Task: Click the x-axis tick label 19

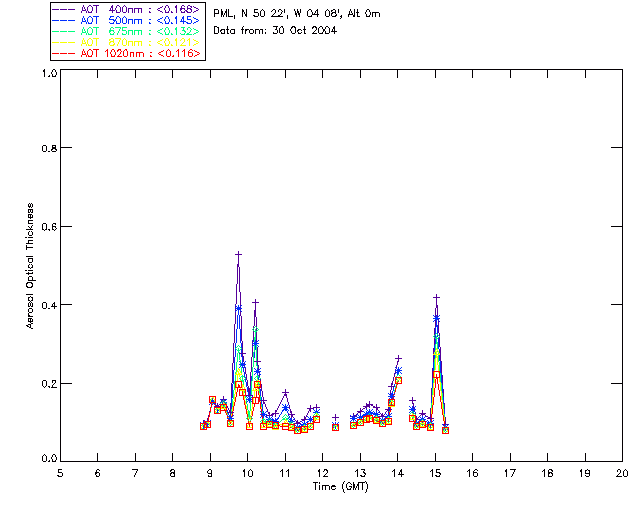Action: [585, 473]
